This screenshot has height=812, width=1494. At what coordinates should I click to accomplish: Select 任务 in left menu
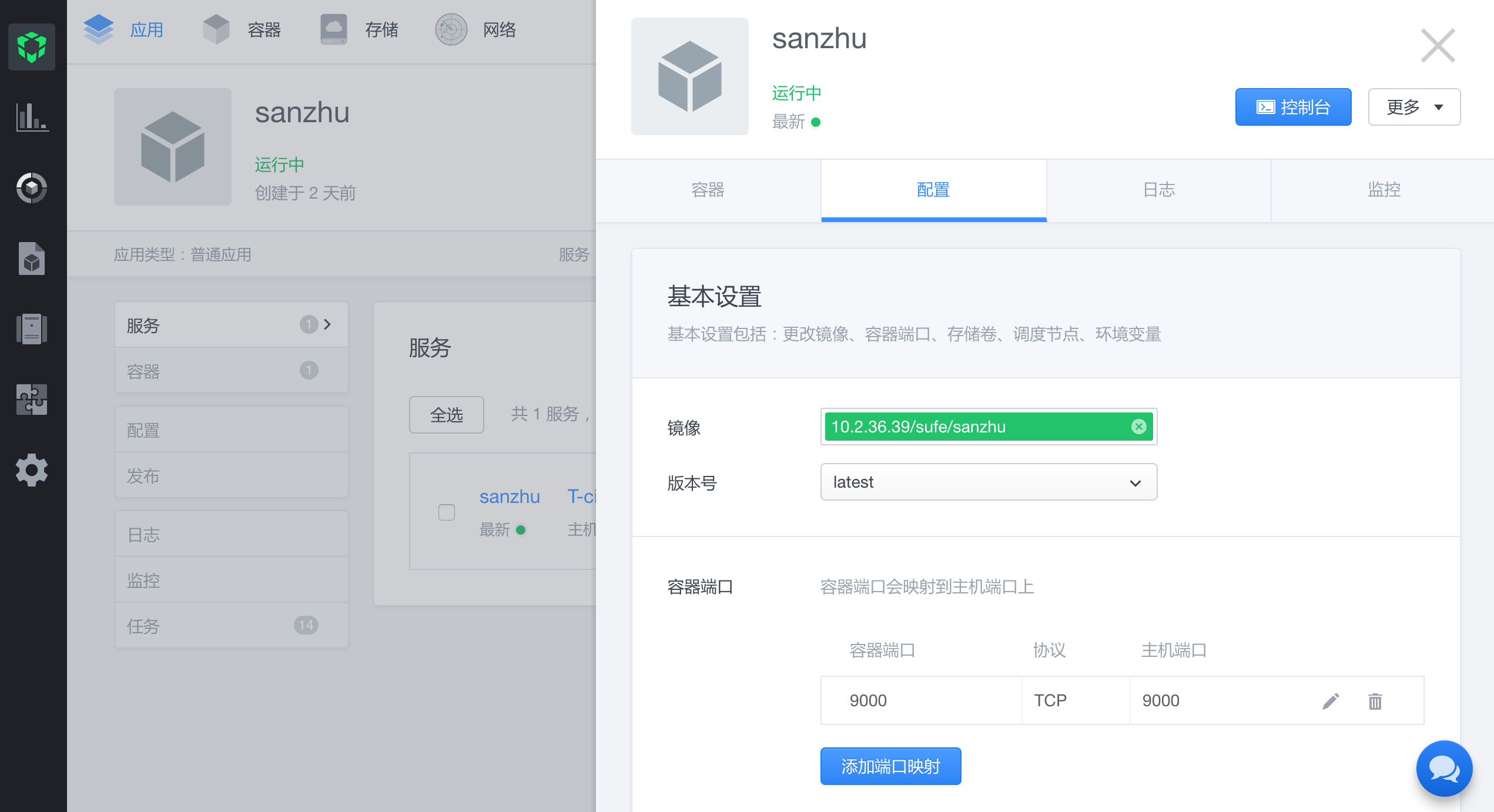click(232, 626)
